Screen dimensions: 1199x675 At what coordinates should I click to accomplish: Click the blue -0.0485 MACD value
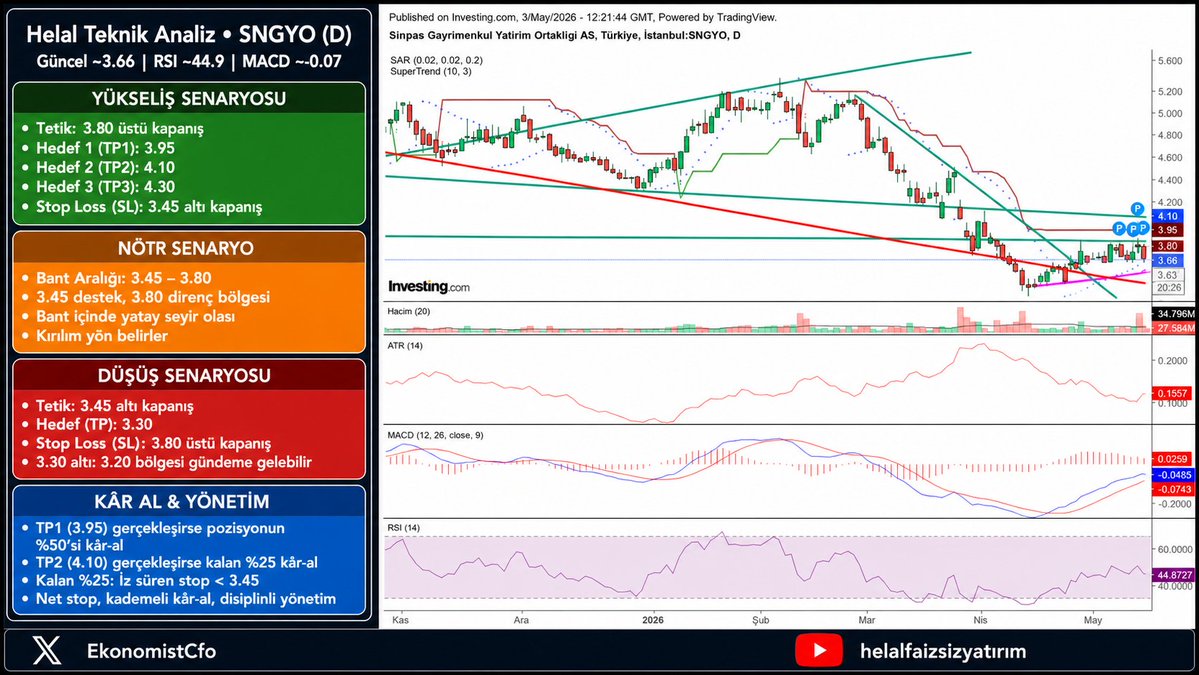[x=1173, y=475]
